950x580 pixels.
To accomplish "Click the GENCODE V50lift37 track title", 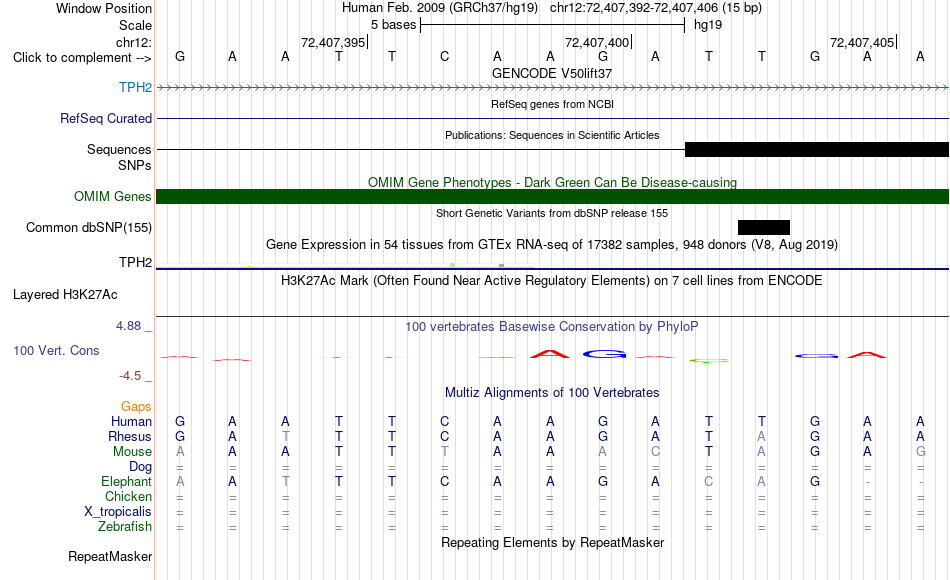I will pyautogui.click(x=552, y=73).
